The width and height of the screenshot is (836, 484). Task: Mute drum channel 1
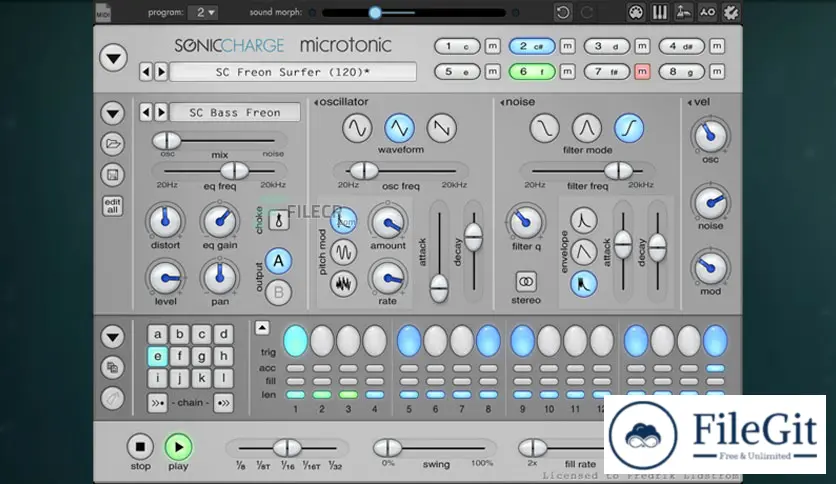(x=492, y=46)
